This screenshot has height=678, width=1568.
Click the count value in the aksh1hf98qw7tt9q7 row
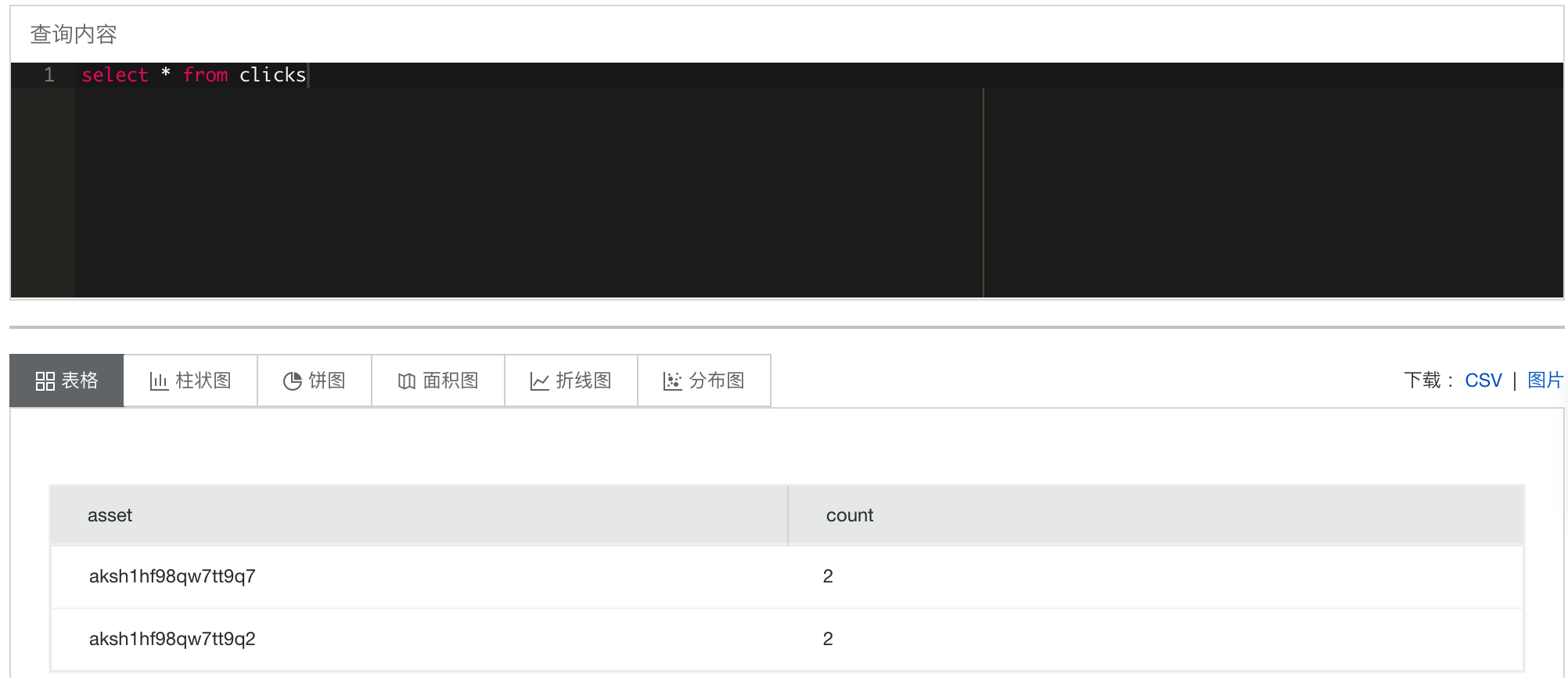tap(828, 576)
